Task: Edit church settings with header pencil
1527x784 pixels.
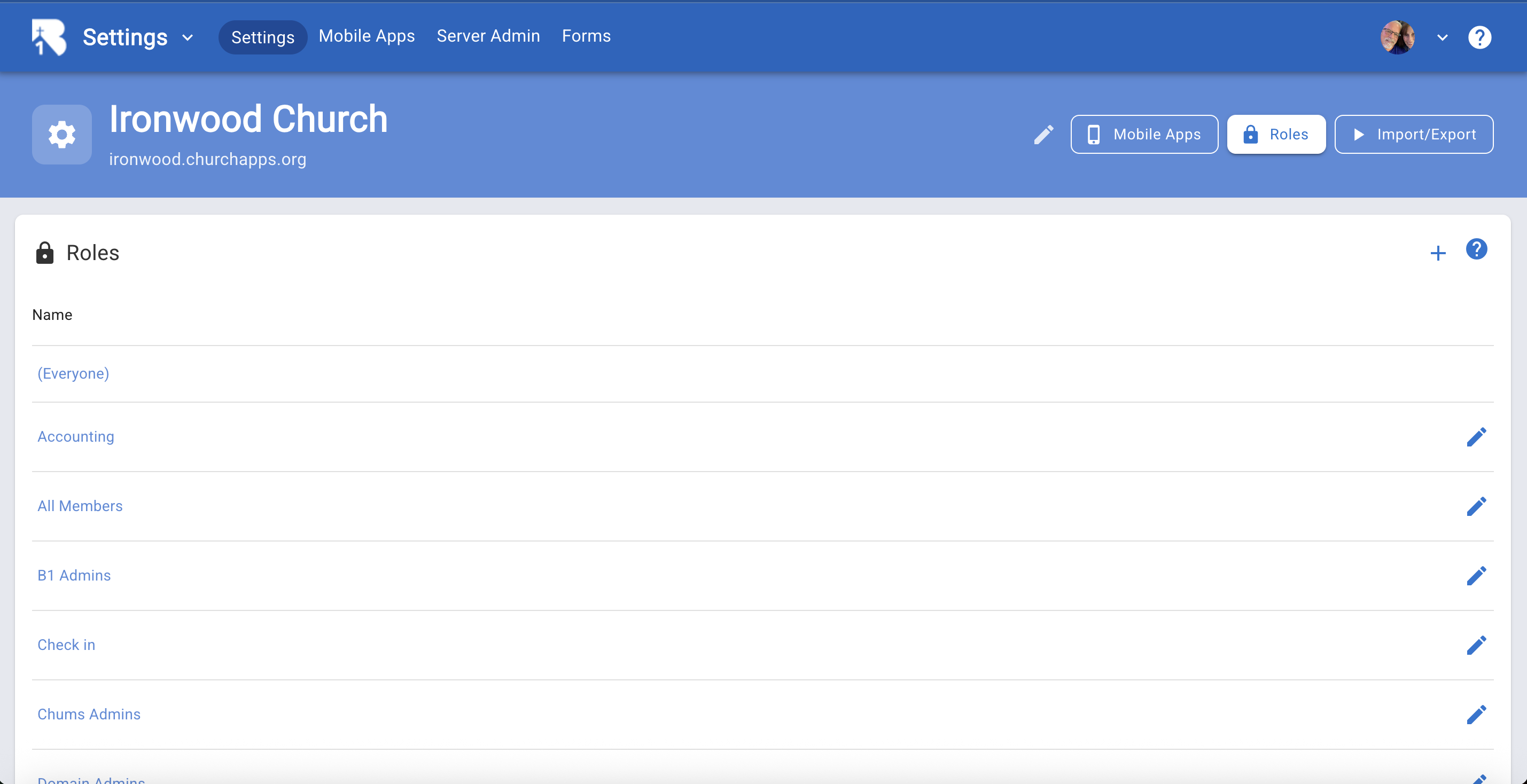Action: tap(1043, 135)
